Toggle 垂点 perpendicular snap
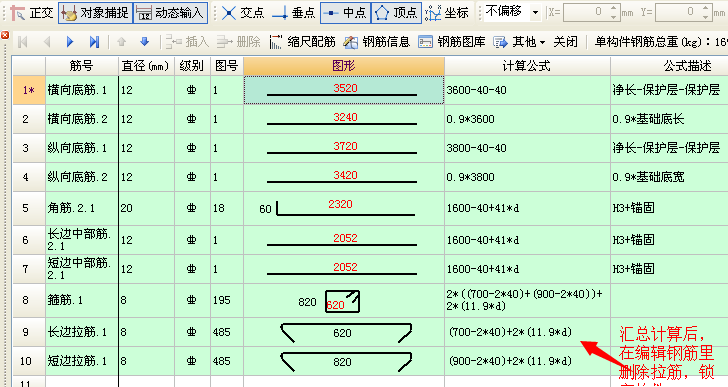Image resolution: width=728 pixels, height=387 pixels. pyautogui.click(x=293, y=13)
